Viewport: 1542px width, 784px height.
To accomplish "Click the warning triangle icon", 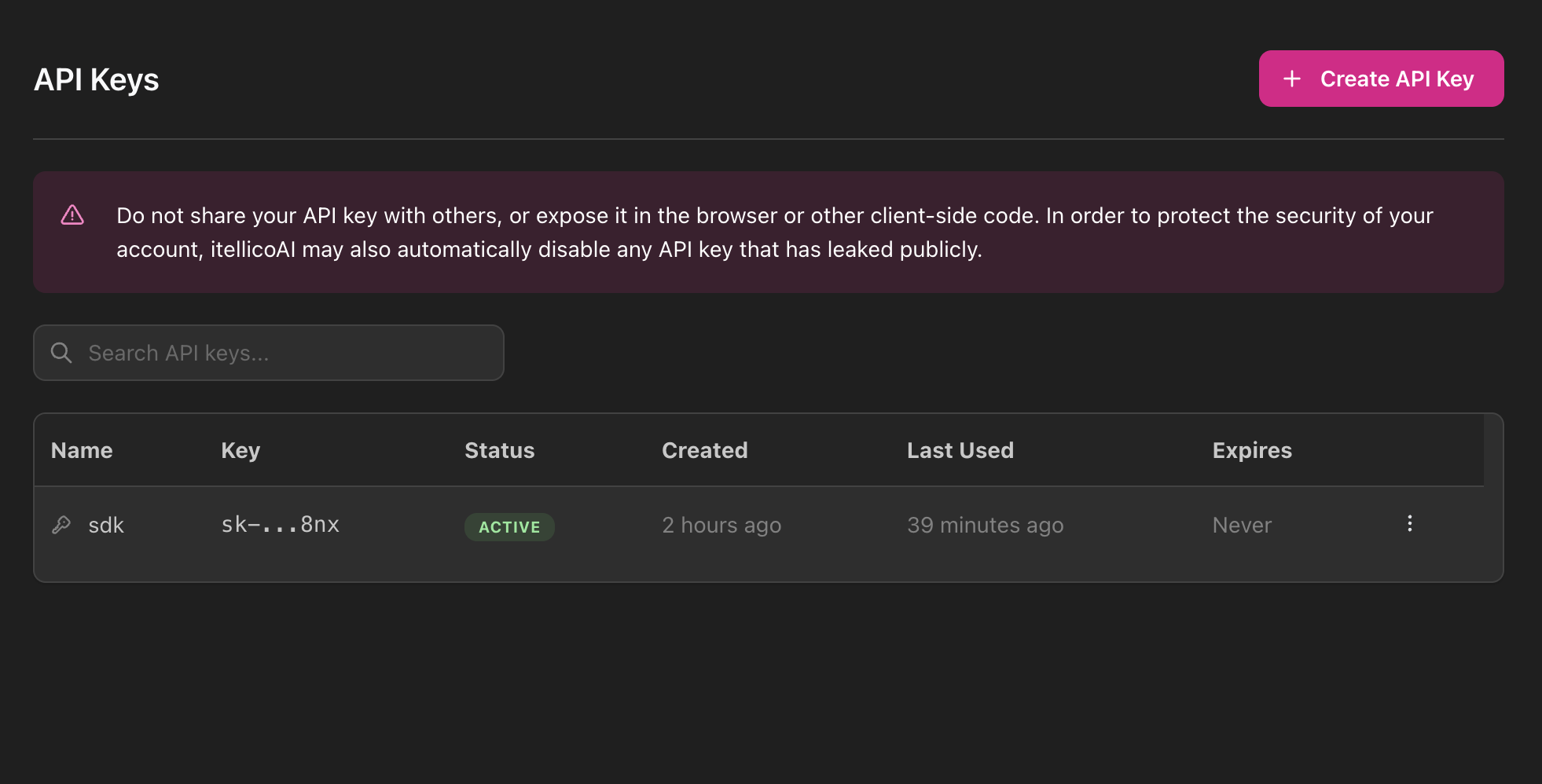I will pyautogui.click(x=72, y=215).
